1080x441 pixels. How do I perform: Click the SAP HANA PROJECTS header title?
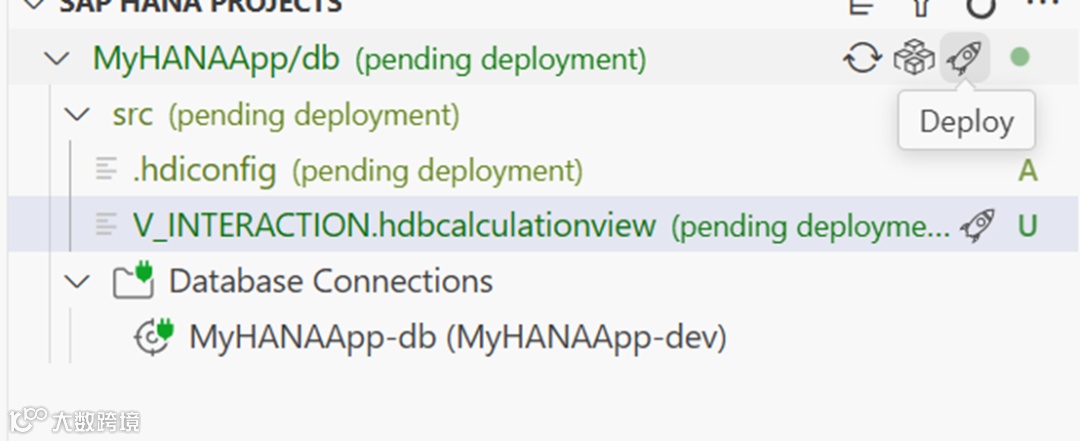coord(200,6)
